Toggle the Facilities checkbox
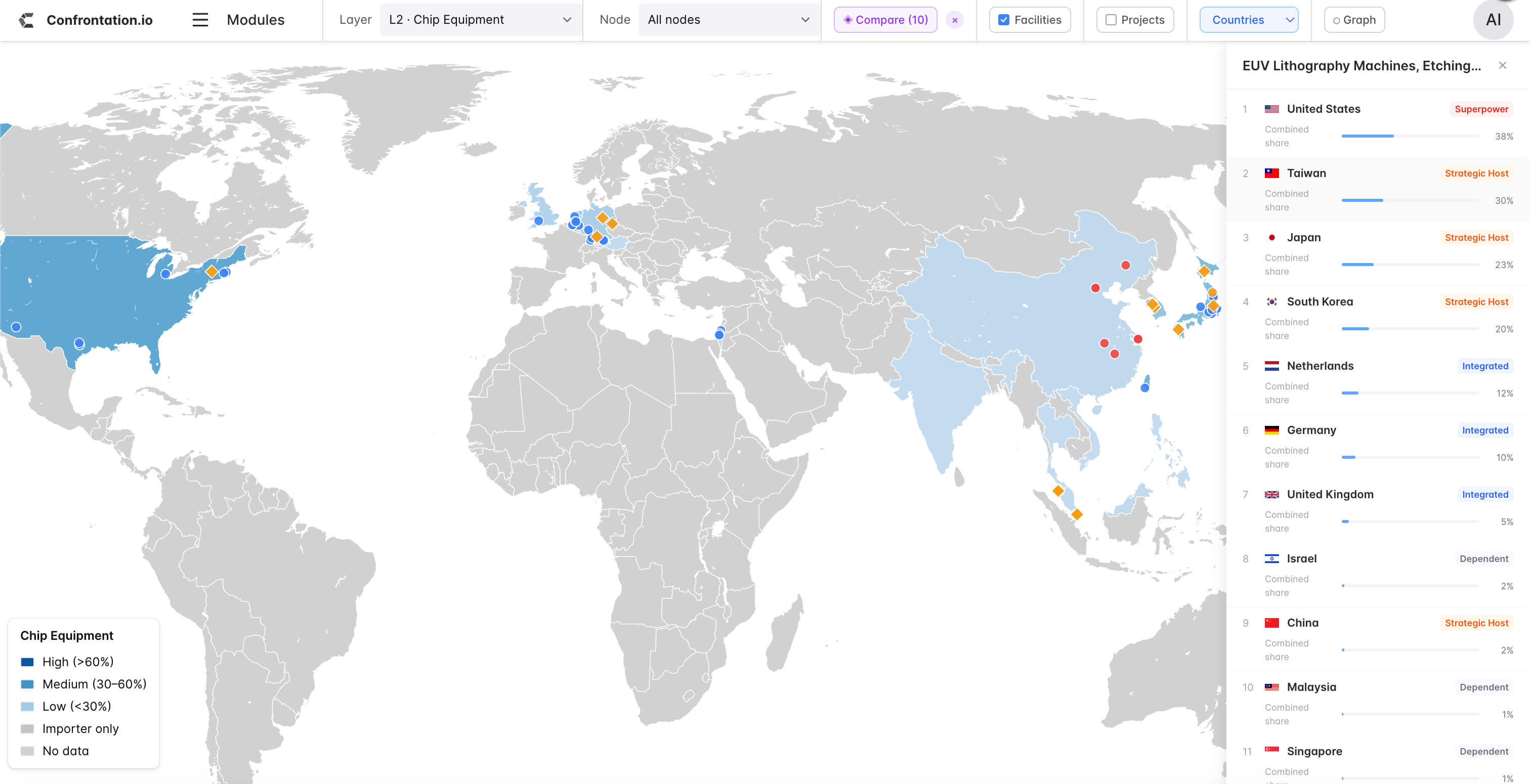The height and width of the screenshot is (784, 1530). pyautogui.click(x=1004, y=20)
